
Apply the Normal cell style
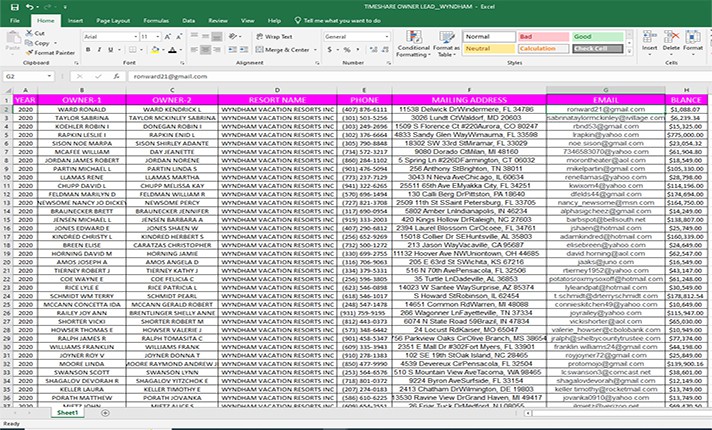pyautogui.click(x=489, y=36)
